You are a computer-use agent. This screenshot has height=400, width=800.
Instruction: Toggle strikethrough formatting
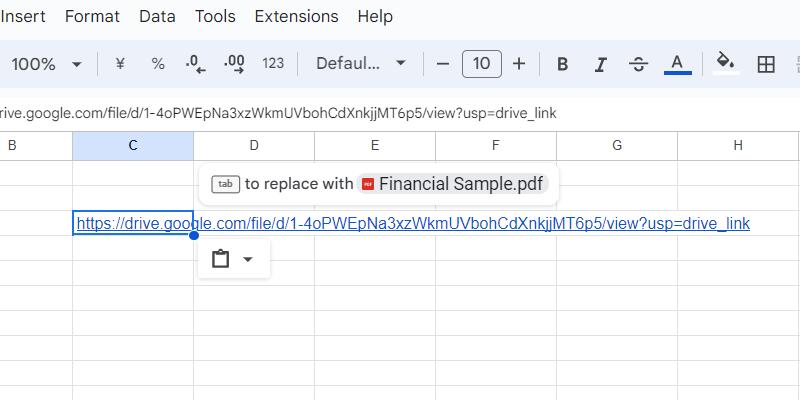[x=638, y=64]
